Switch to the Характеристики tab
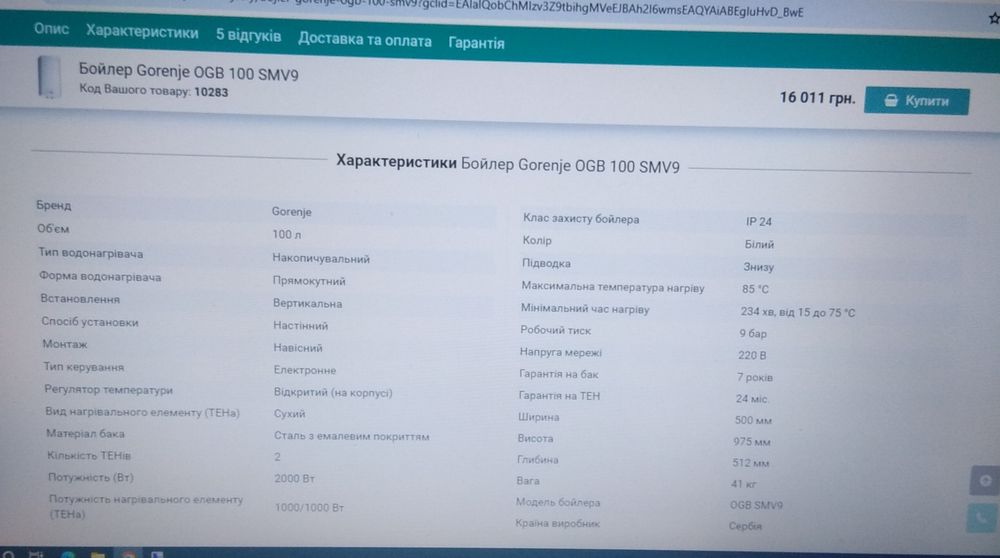1000x558 pixels. [142, 32]
